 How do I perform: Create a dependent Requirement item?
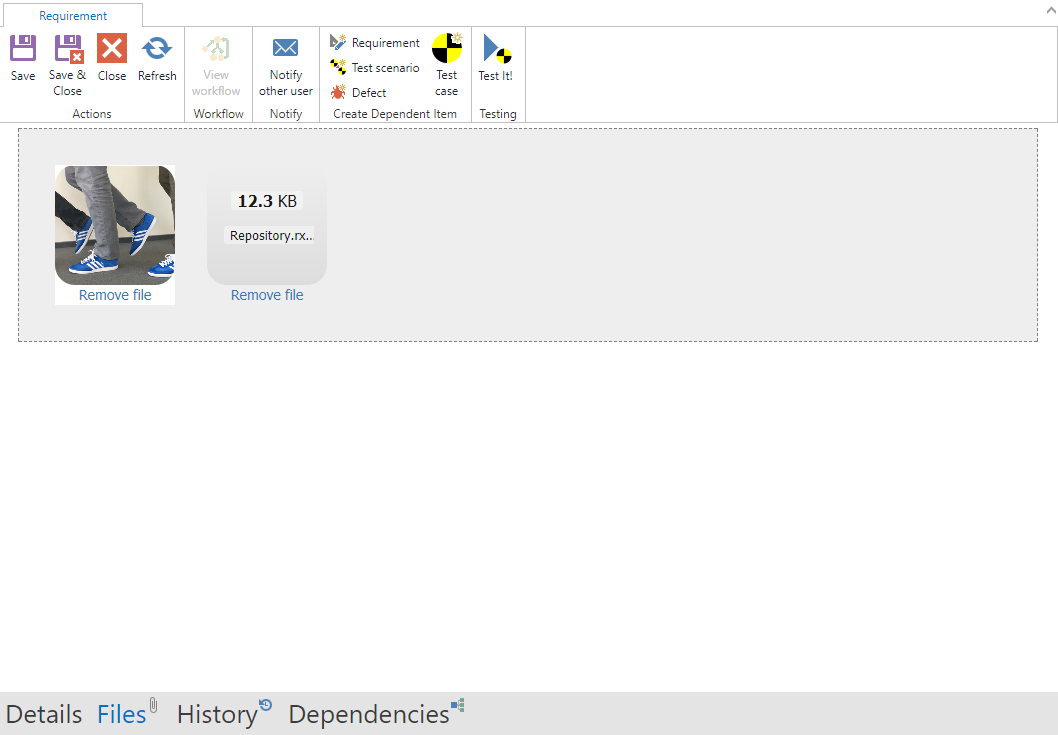coord(376,43)
